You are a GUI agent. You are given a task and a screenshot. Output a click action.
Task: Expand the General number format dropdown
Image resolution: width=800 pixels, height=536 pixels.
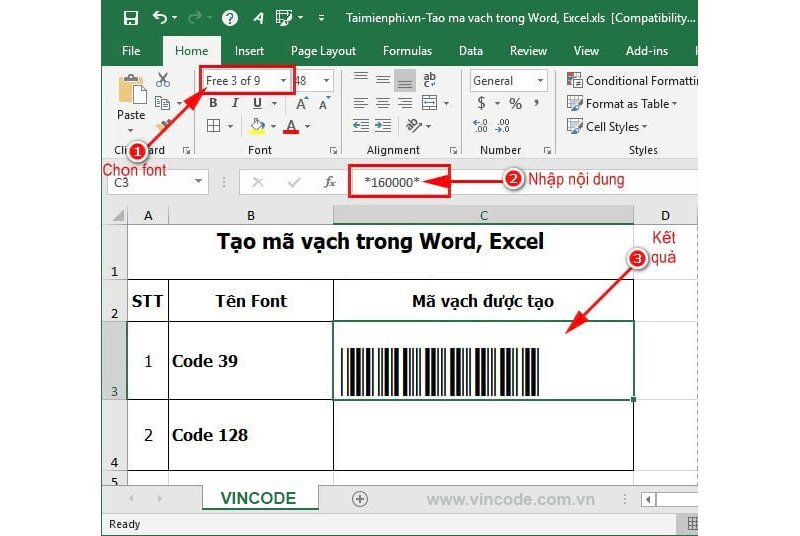coord(540,81)
